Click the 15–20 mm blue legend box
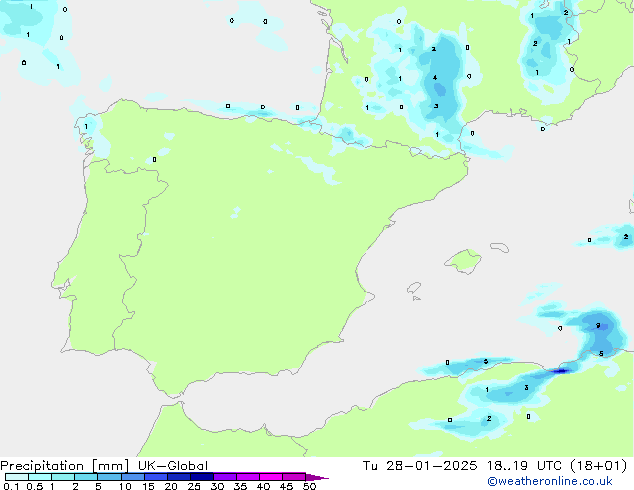The image size is (634, 490). pyautogui.click(x=156, y=477)
